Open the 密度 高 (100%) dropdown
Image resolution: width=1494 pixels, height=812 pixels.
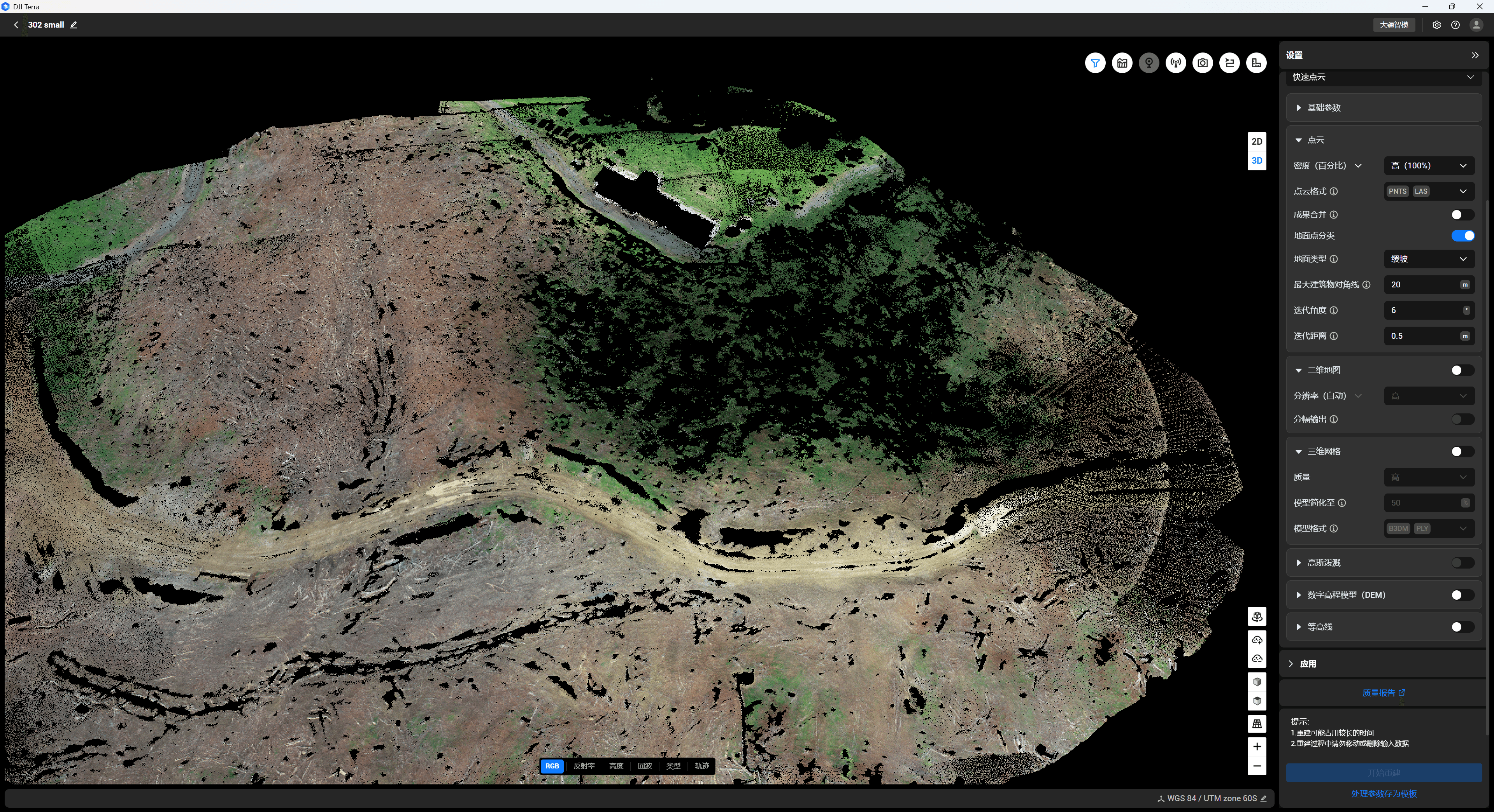click(x=1429, y=166)
